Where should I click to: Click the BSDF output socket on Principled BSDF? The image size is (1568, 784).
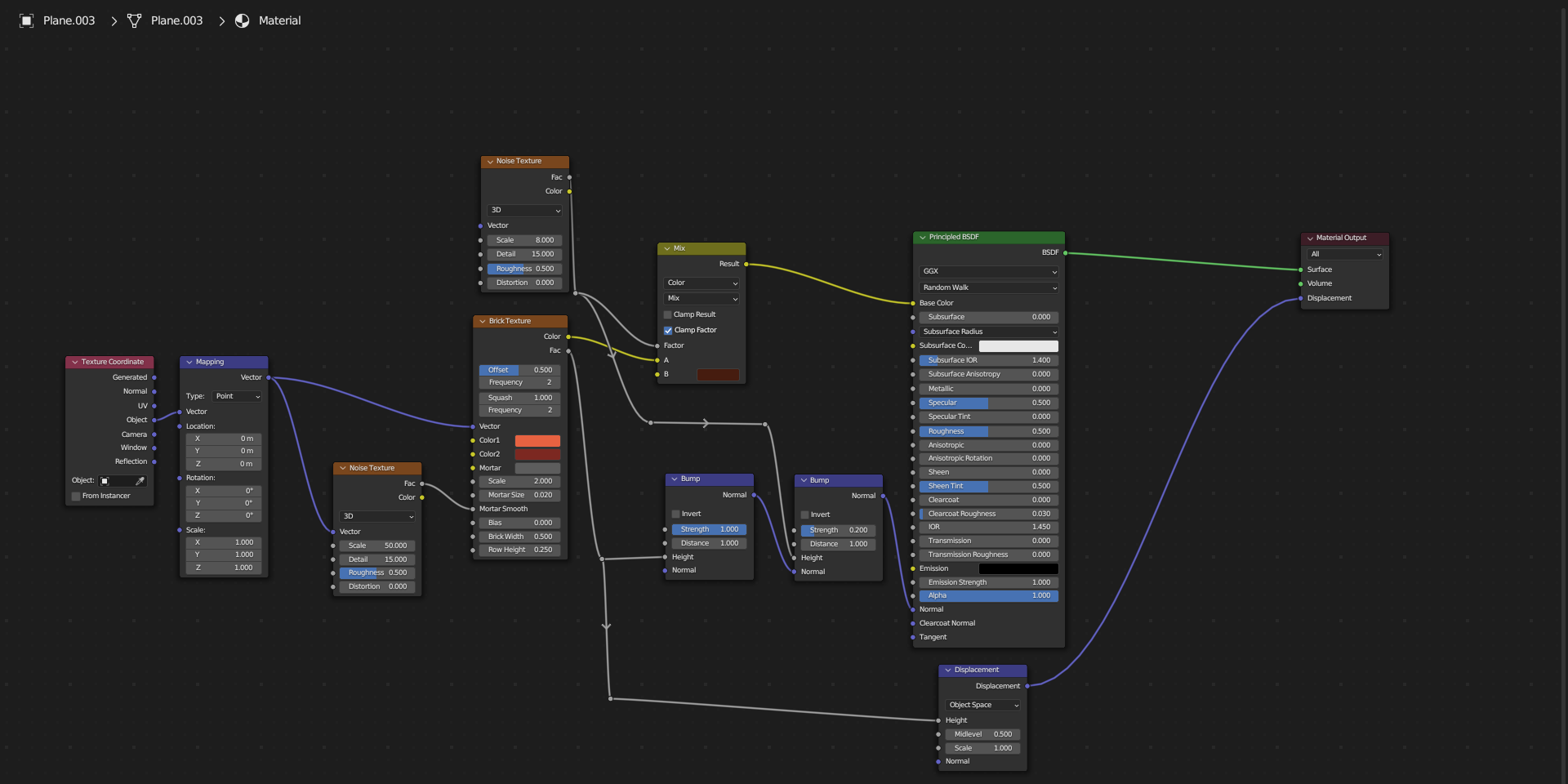(1065, 253)
